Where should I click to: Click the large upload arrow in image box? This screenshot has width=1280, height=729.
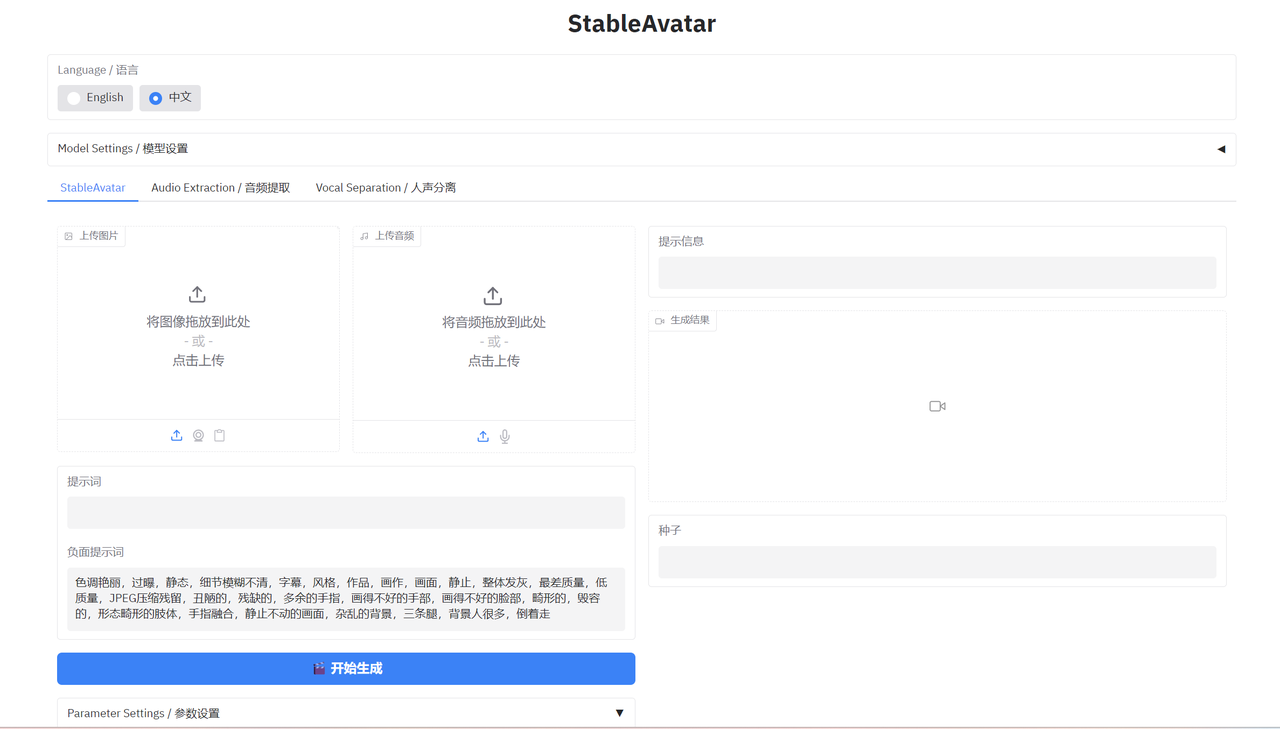click(x=197, y=295)
